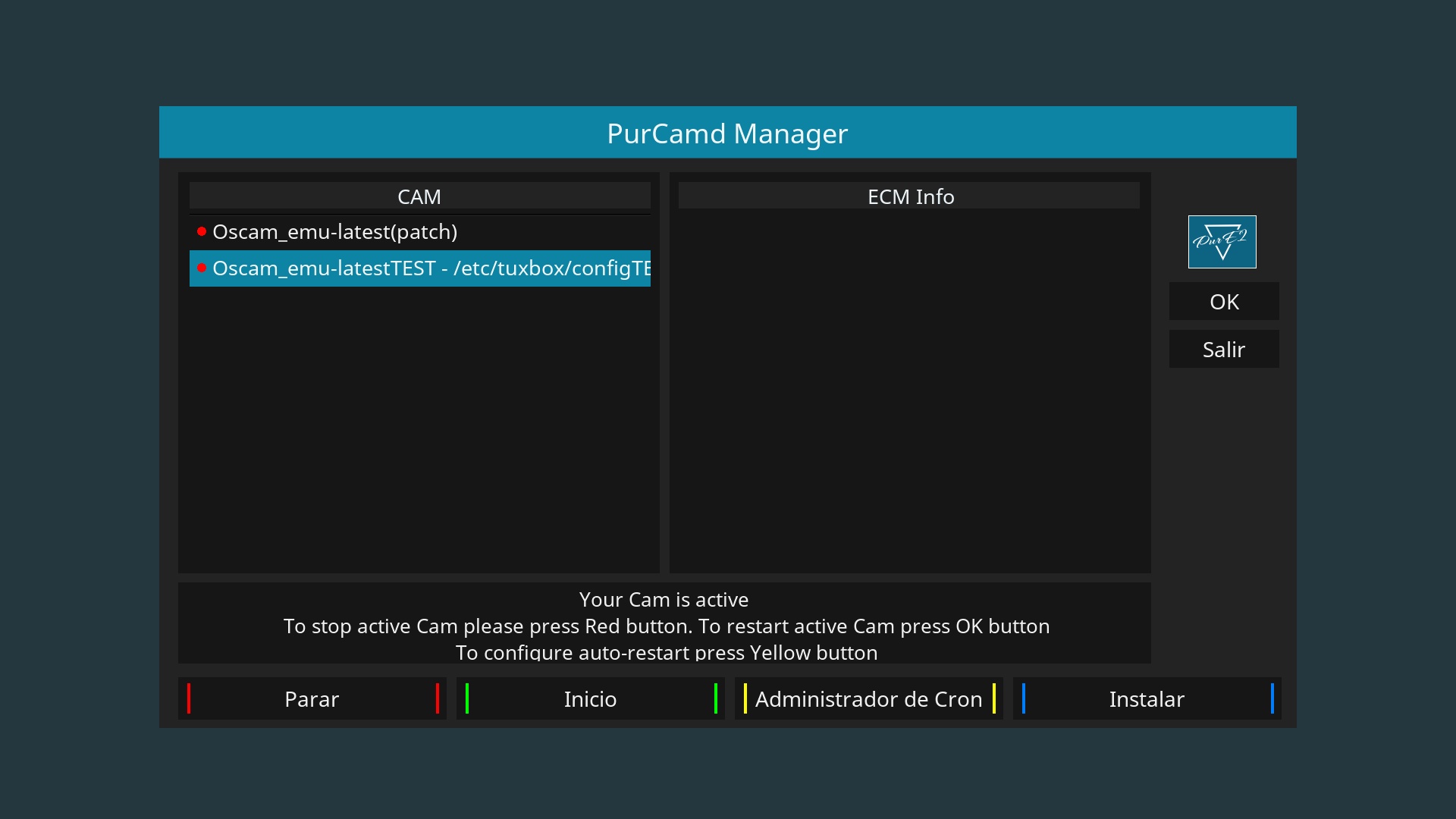The width and height of the screenshot is (1456, 819).
Task: Click the PurE2 logo icon
Action: pyautogui.click(x=1222, y=242)
